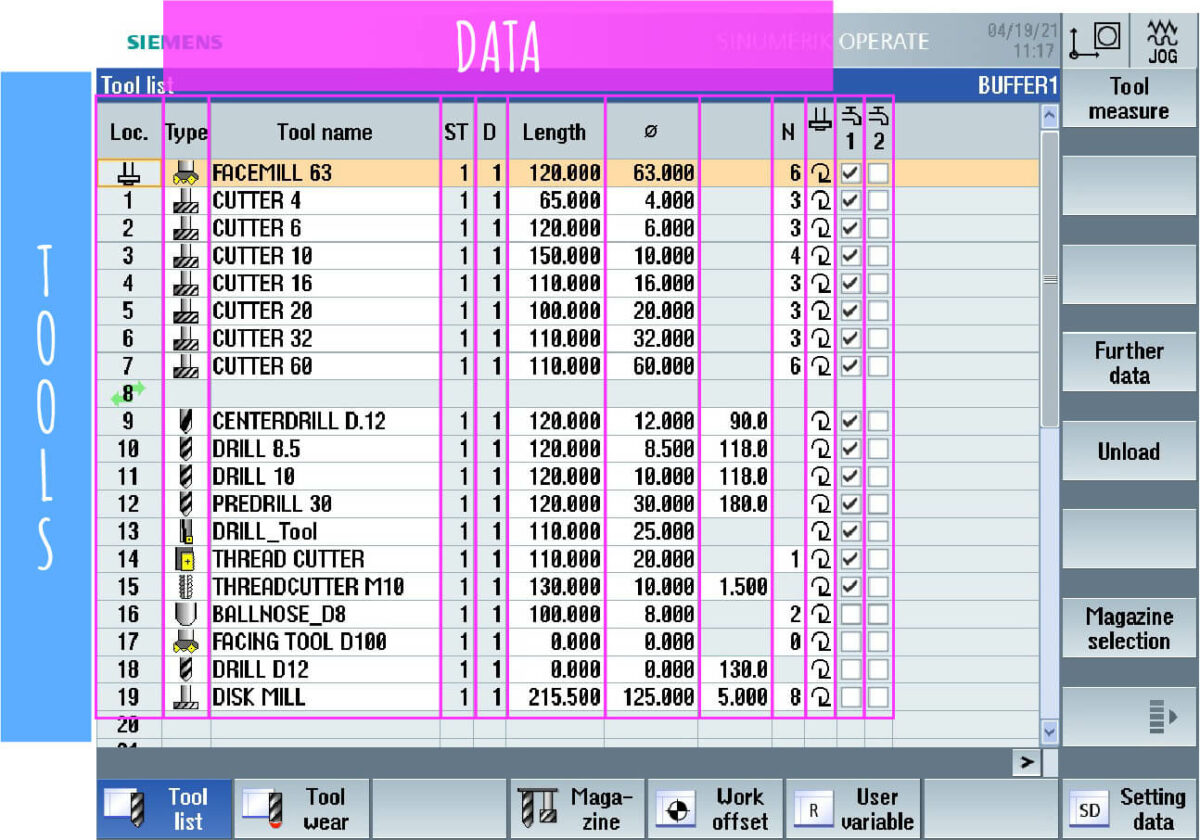This screenshot has height=840, width=1200.
Task: Enable checkbox 2 for DRILL 8.5
Action: pos(878,448)
